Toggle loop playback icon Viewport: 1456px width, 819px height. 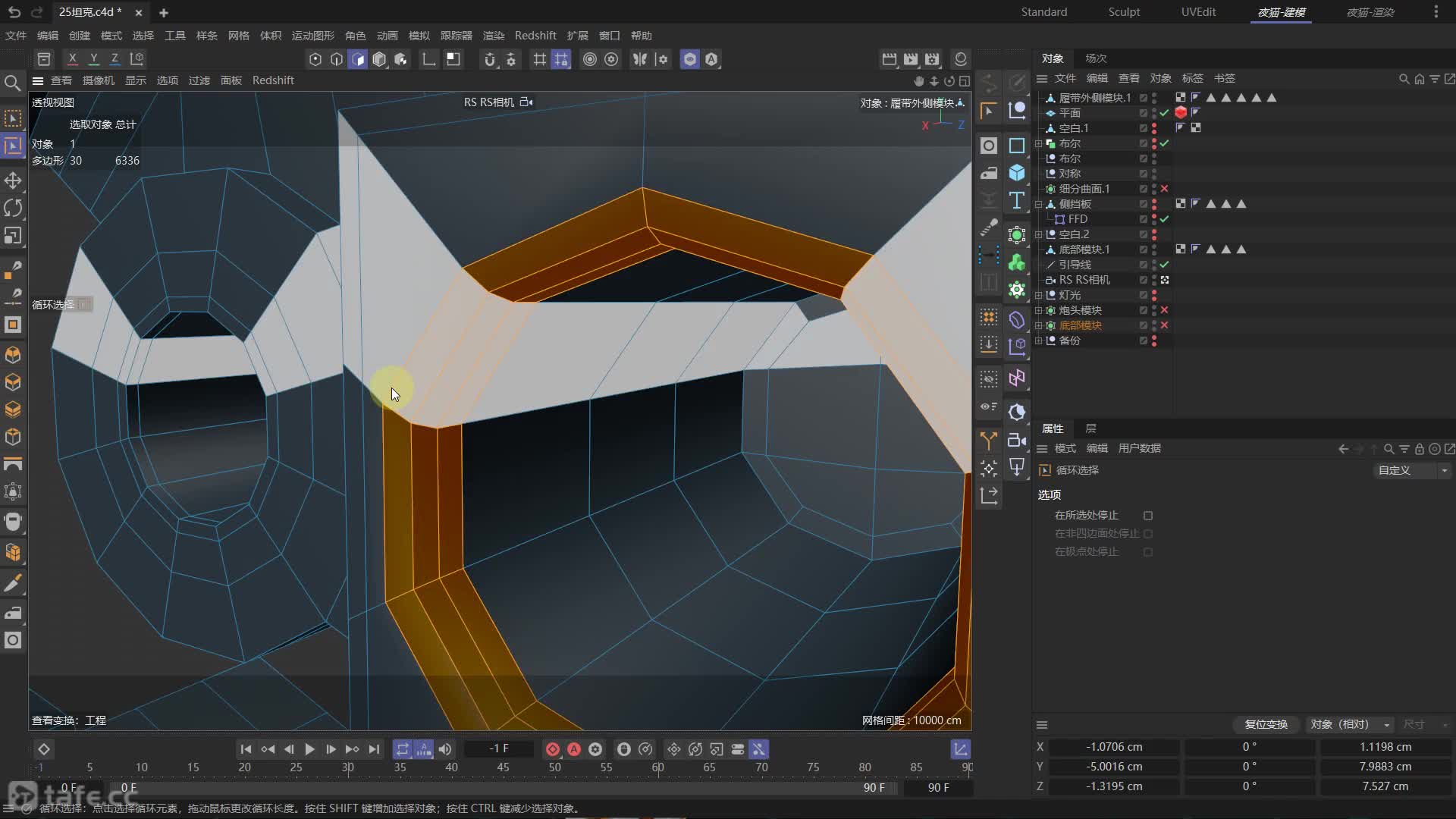(403, 749)
